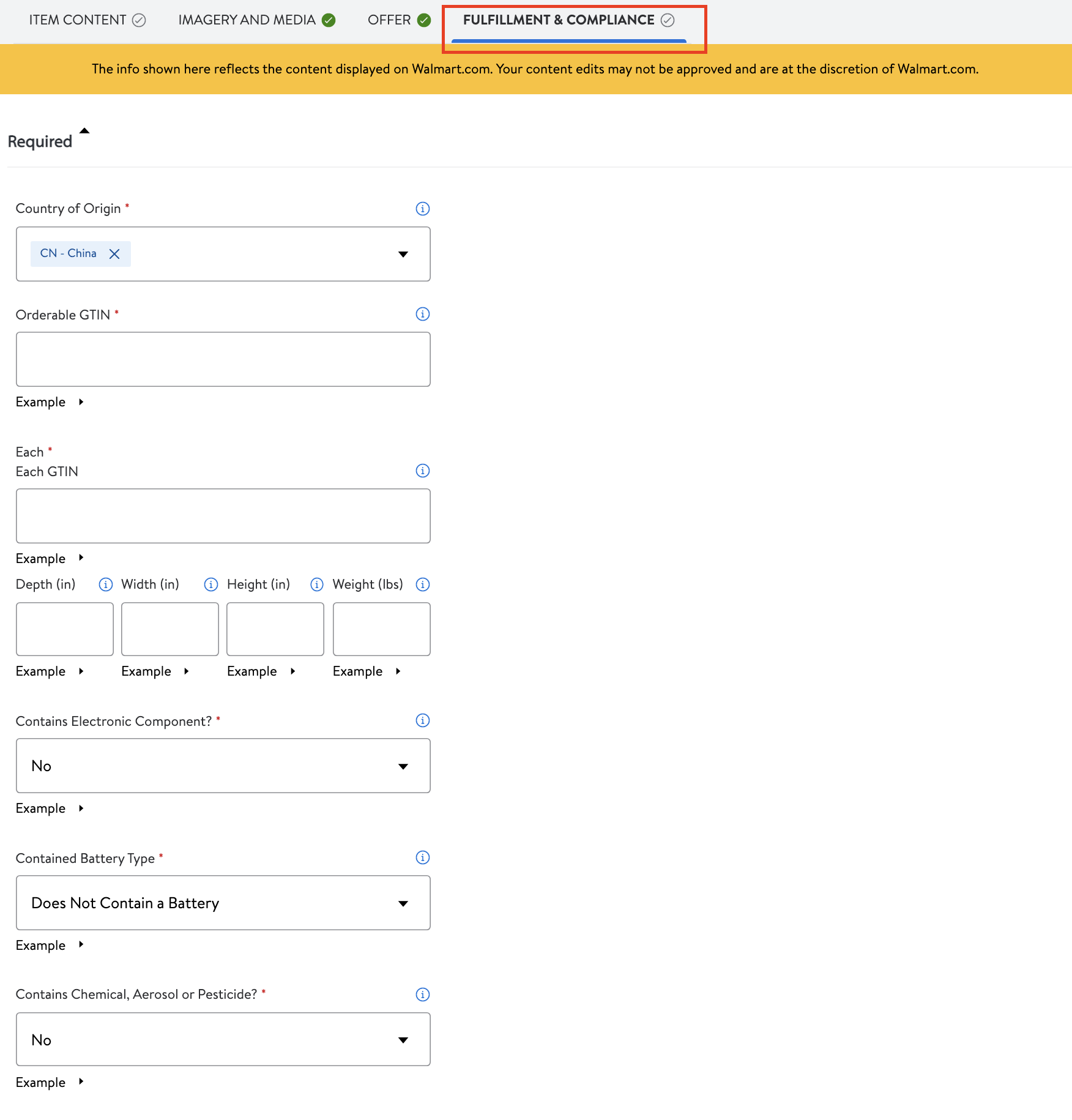The height and width of the screenshot is (1120, 1072).
Task: Click the Country of Origin label
Action: coord(68,209)
